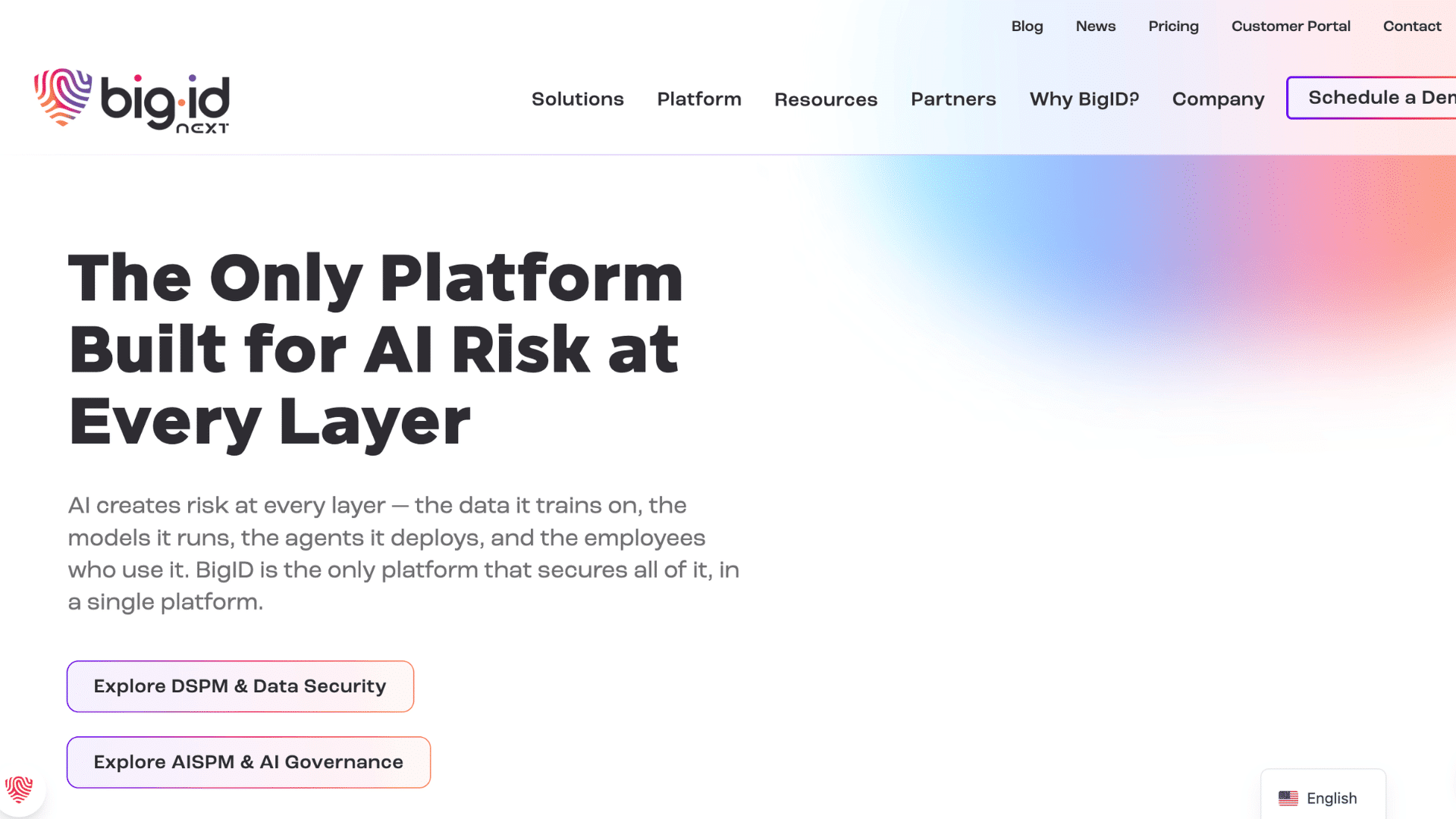Click Schedule a Demo button

[x=1372, y=98]
